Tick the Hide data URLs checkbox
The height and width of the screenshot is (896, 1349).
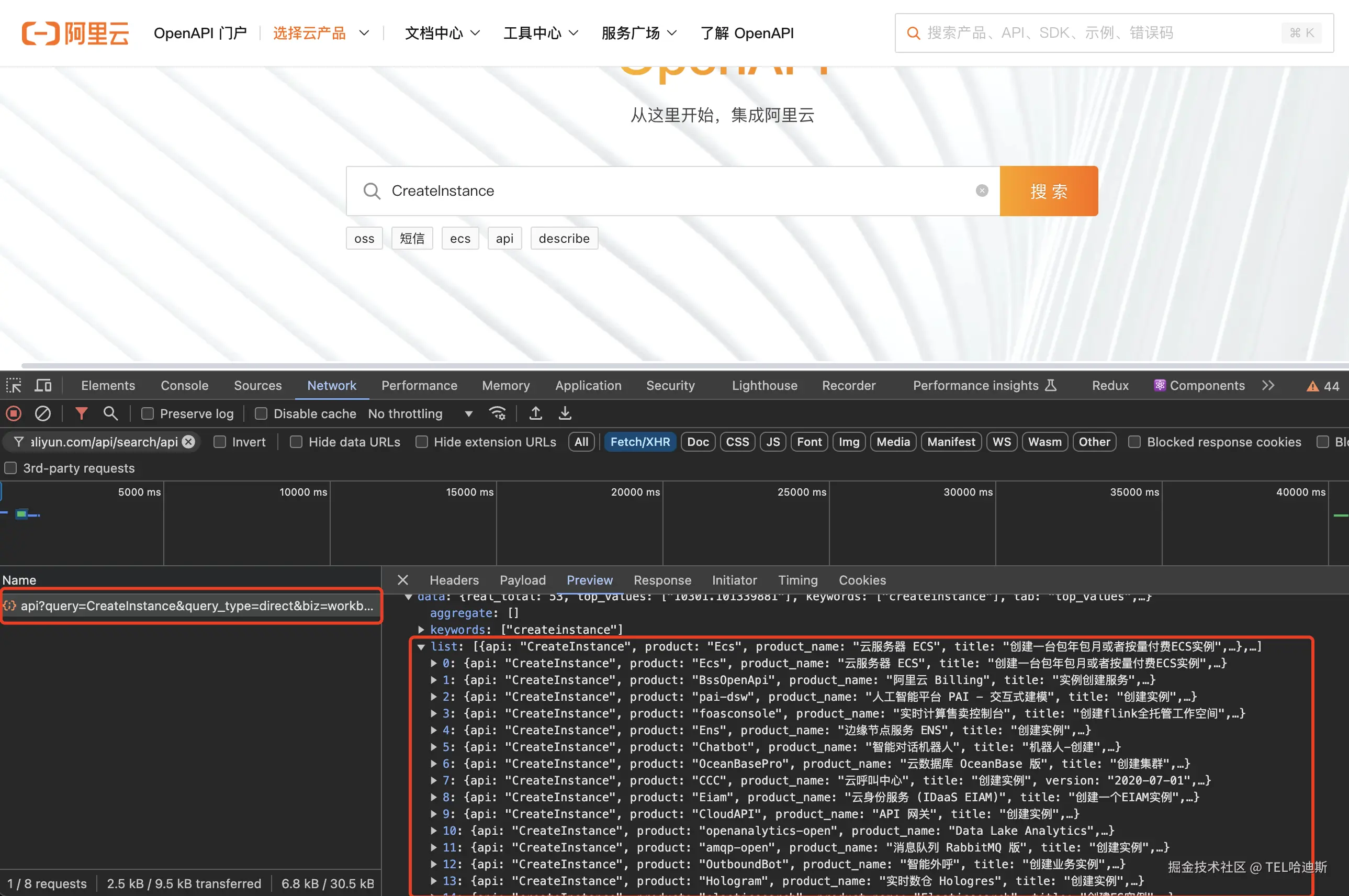296,442
